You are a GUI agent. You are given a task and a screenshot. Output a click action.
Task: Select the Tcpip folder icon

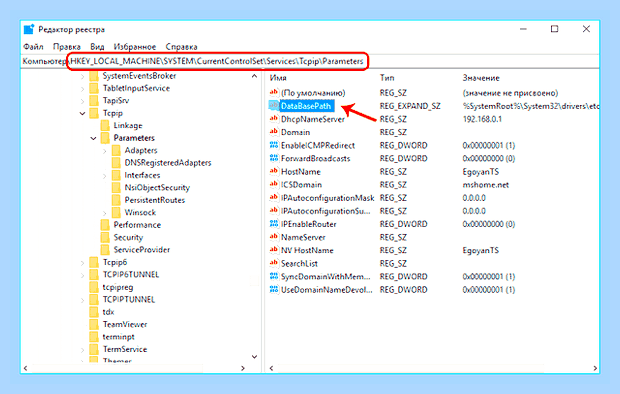coord(94,113)
